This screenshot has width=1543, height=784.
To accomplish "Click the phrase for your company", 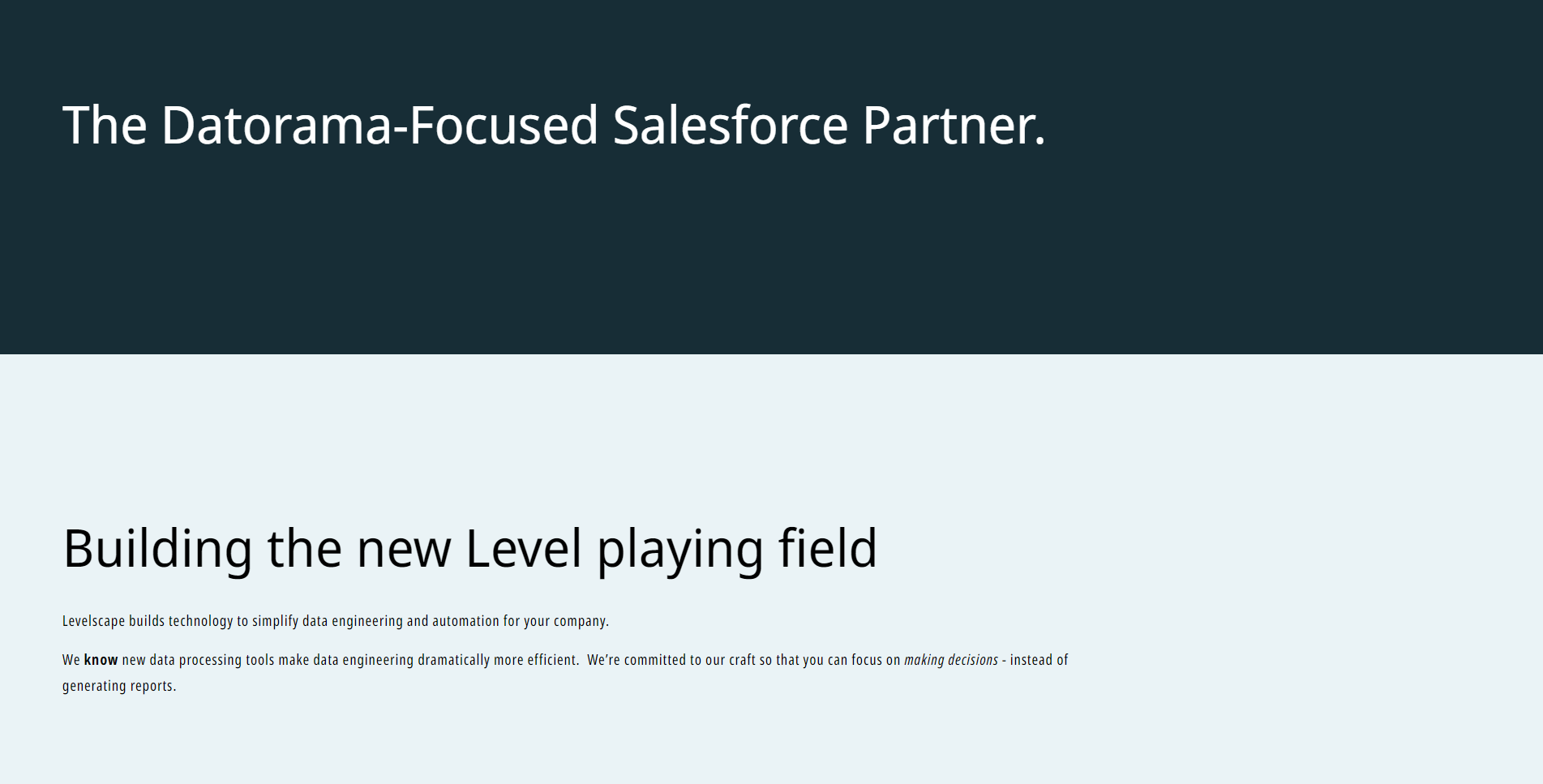I will click(555, 621).
